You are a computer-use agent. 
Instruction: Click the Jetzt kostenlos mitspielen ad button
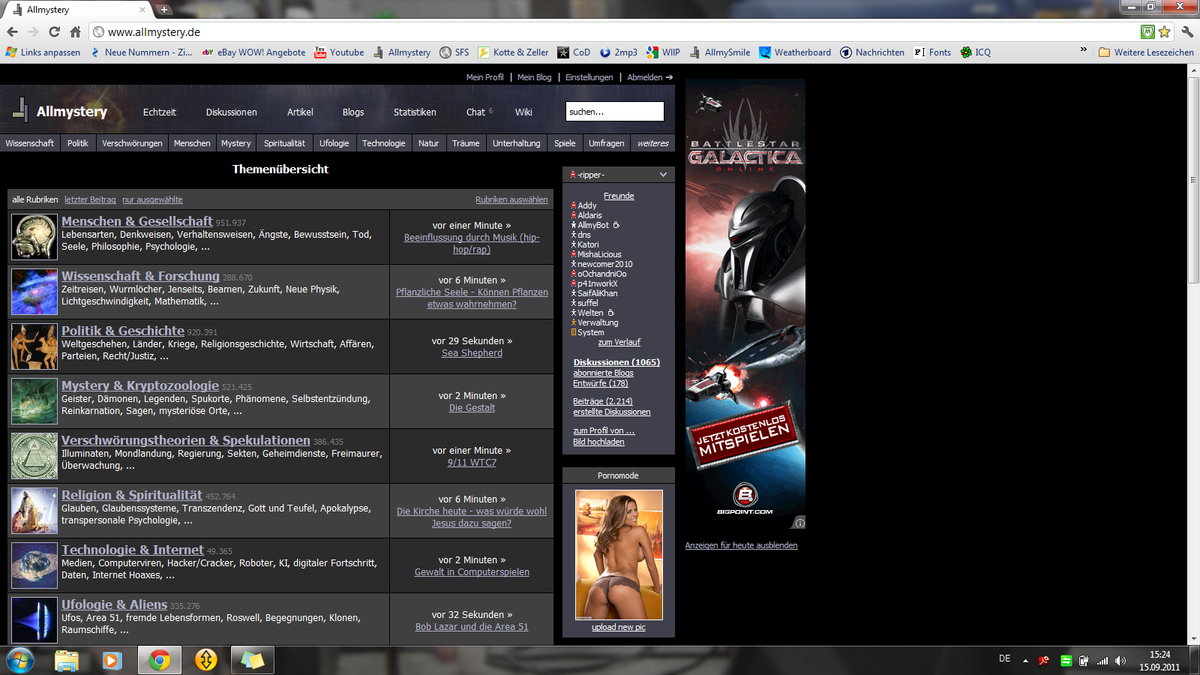(x=745, y=435)
